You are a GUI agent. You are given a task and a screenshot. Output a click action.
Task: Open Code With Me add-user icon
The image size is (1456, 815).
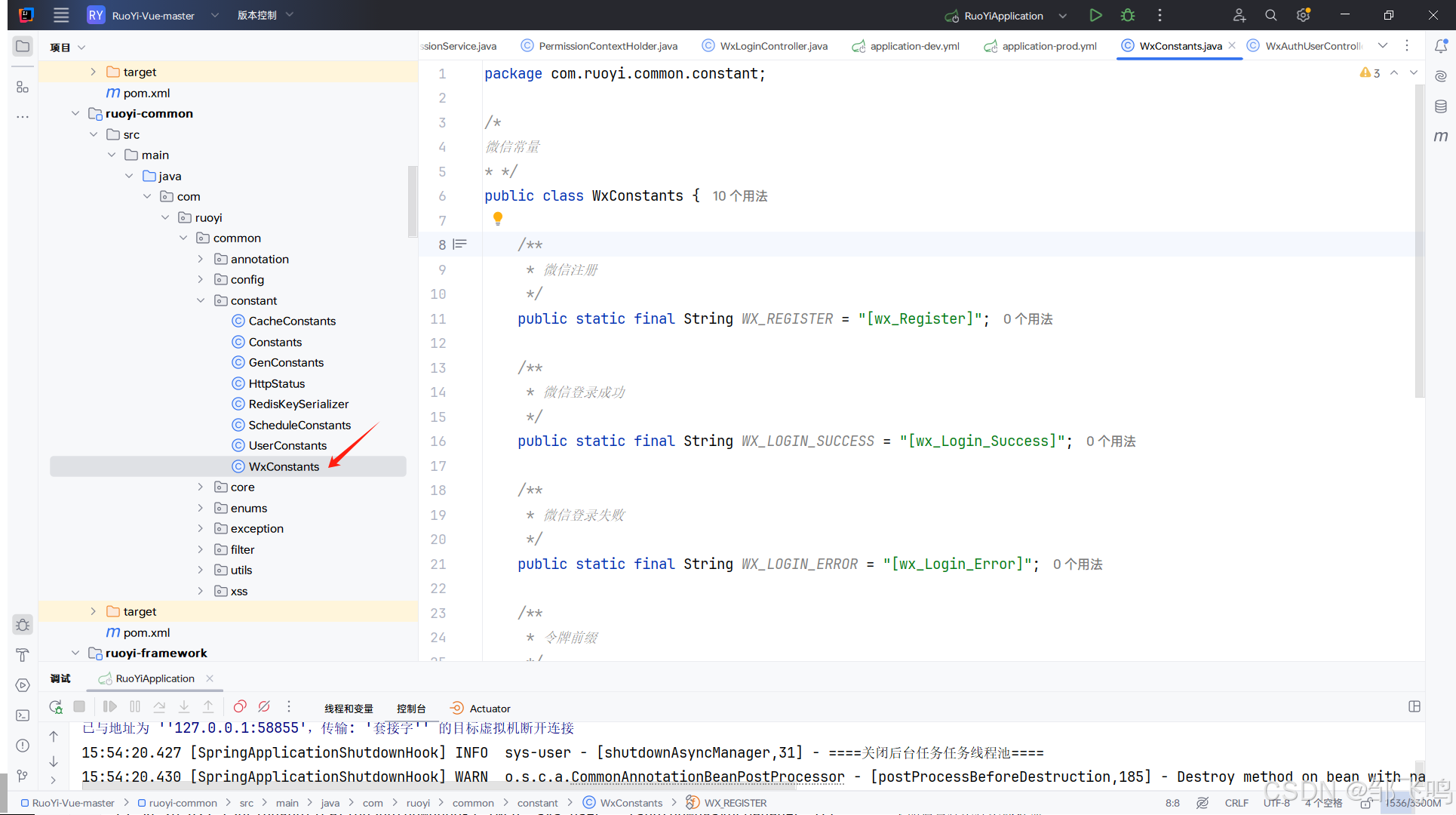(1239, 15)
